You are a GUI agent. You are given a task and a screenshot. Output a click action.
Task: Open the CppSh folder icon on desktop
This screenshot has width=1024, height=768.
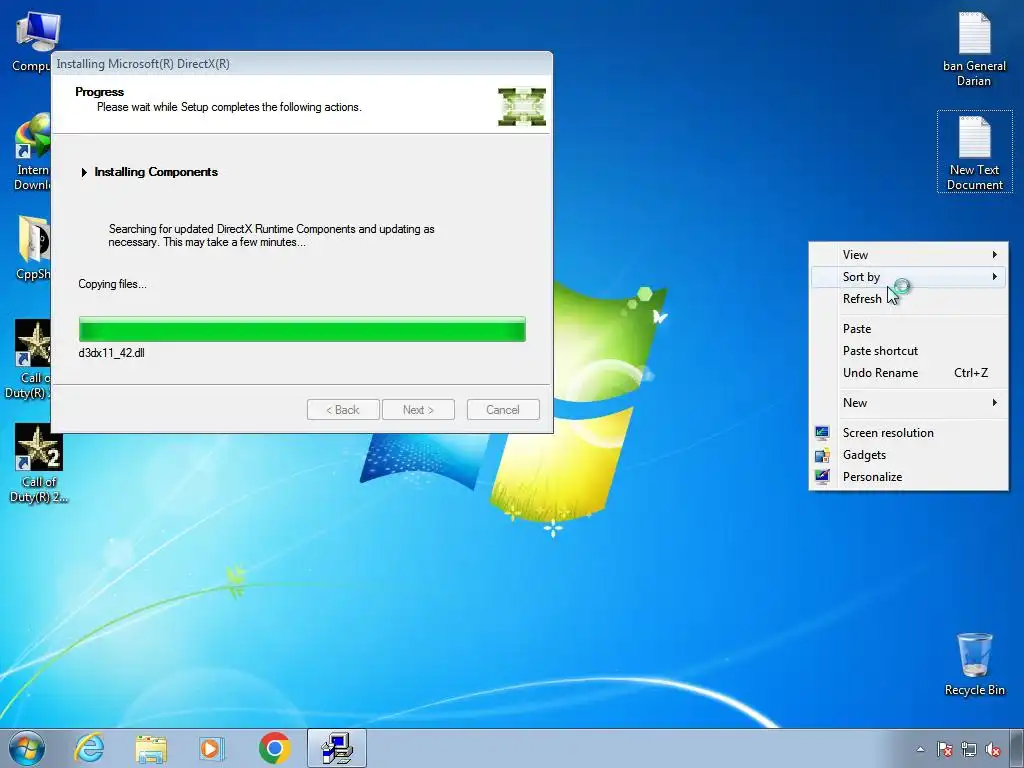pos(33,248)
